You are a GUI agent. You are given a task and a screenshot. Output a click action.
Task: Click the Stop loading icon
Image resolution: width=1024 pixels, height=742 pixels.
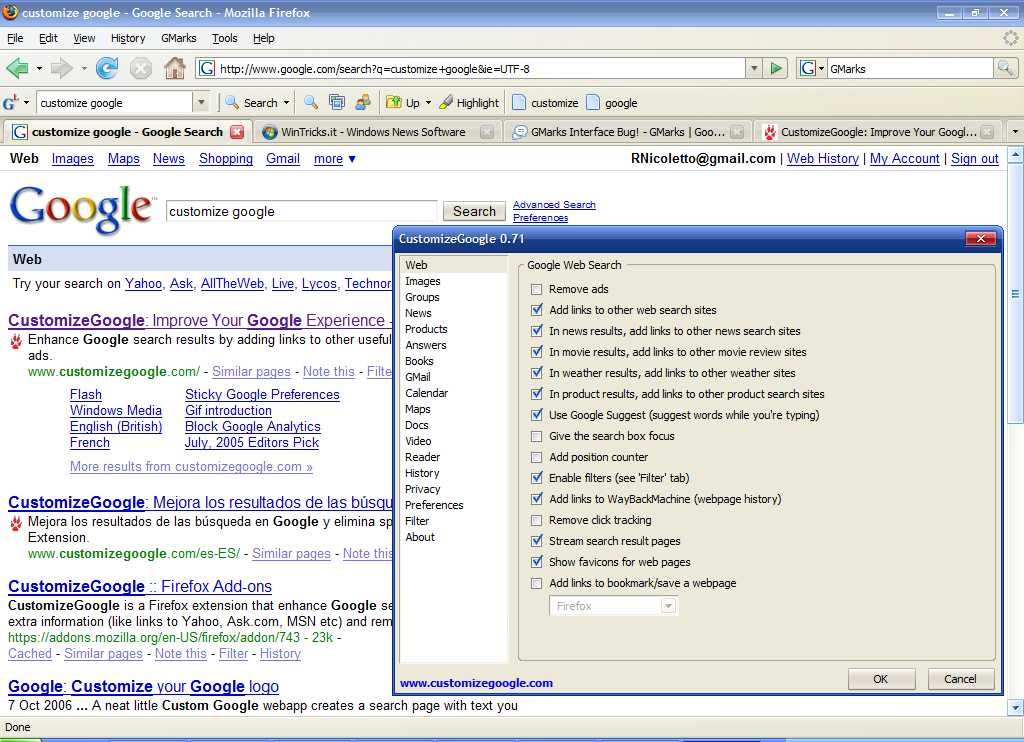click(140, 68)
